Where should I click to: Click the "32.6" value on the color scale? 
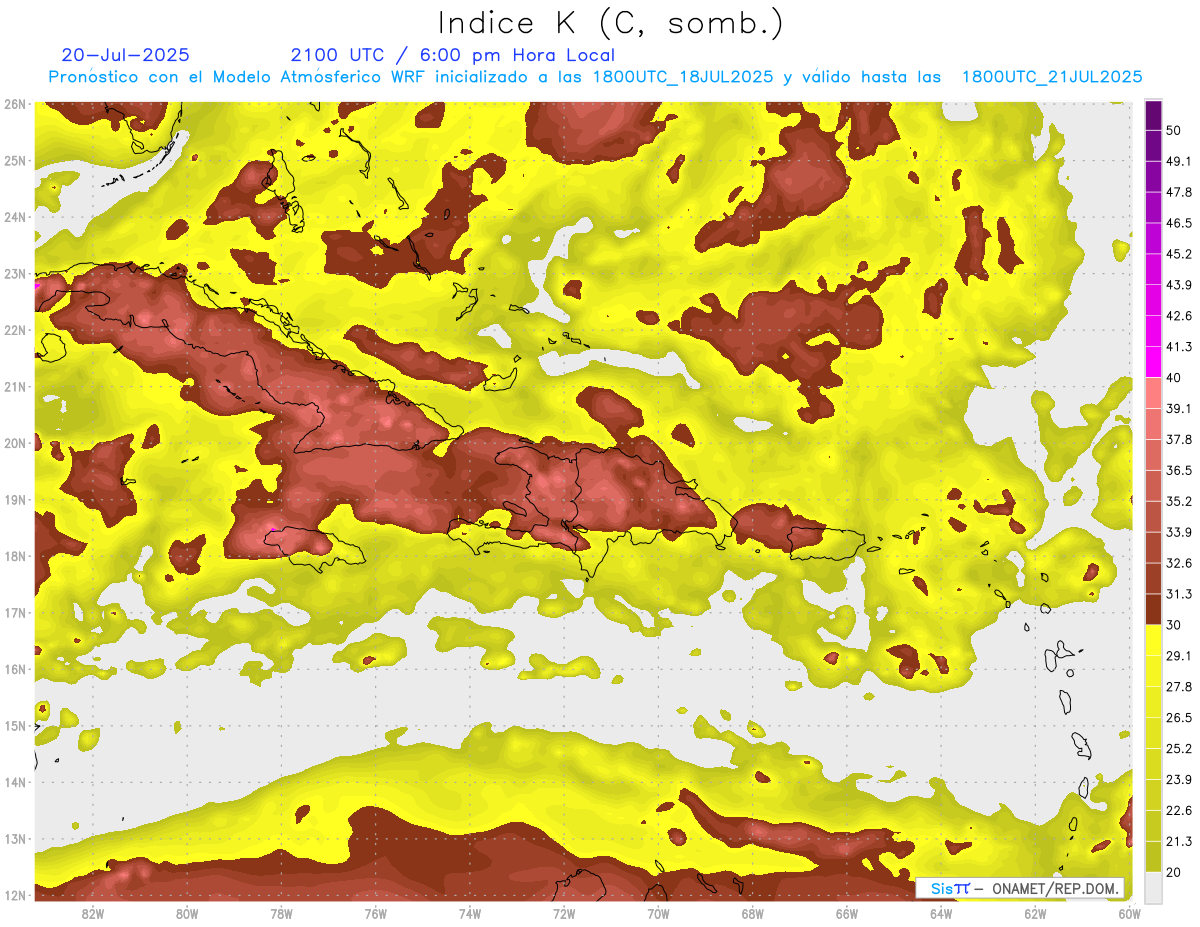[1178, 563]
